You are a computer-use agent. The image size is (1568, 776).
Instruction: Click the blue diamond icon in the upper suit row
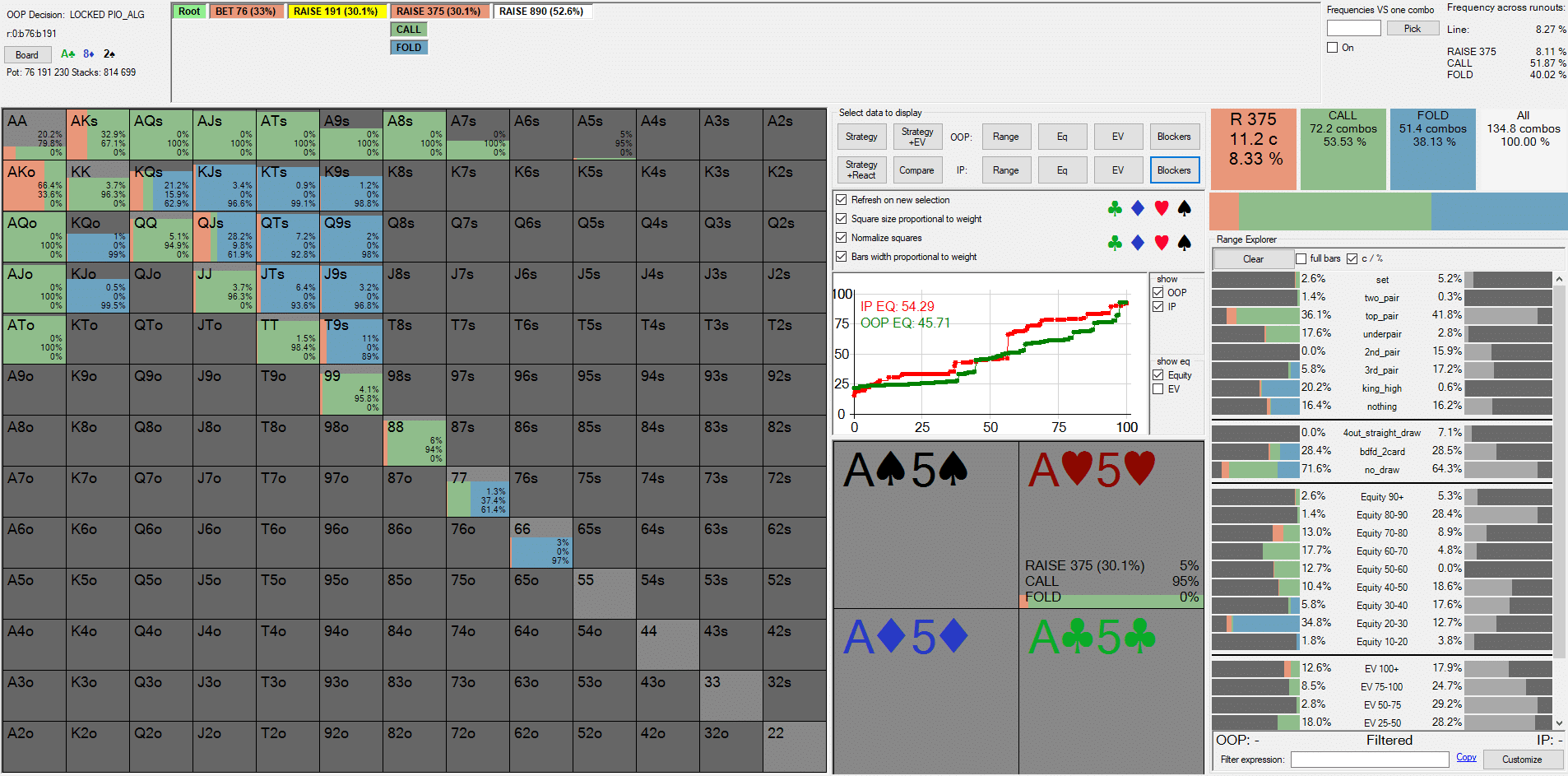point(1138,209)
